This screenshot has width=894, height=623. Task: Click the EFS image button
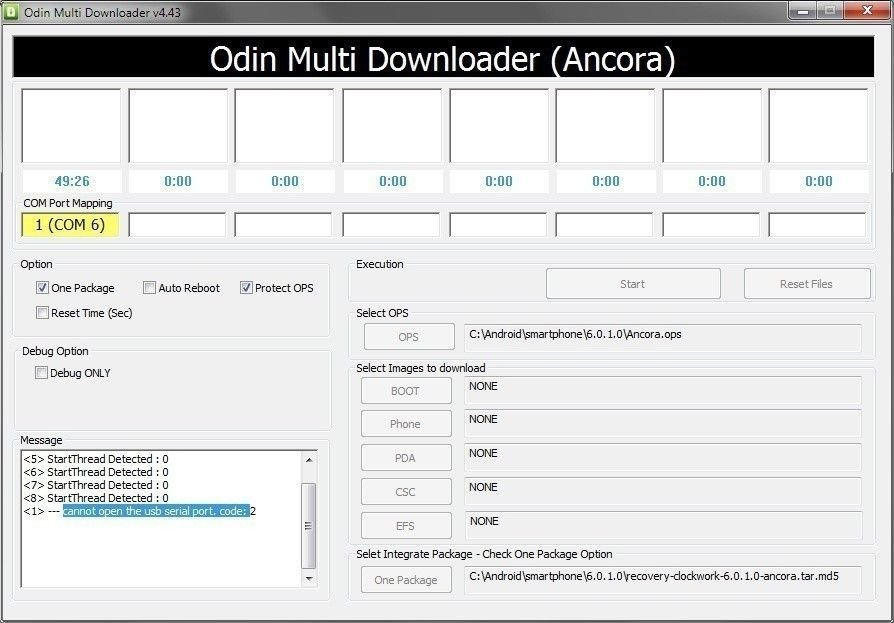(x=406, y=526)
